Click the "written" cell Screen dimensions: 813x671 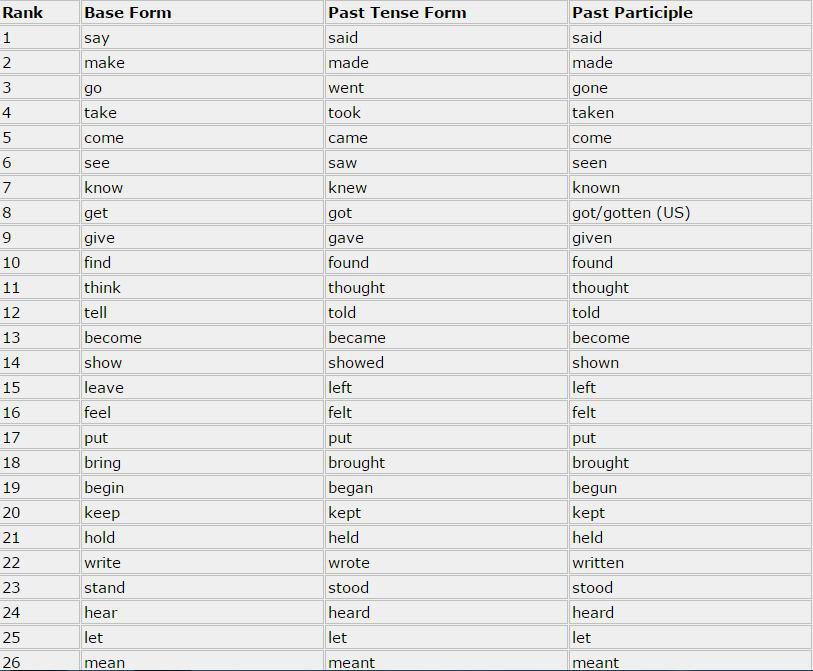pyautogui.click(x=598, y=563)
